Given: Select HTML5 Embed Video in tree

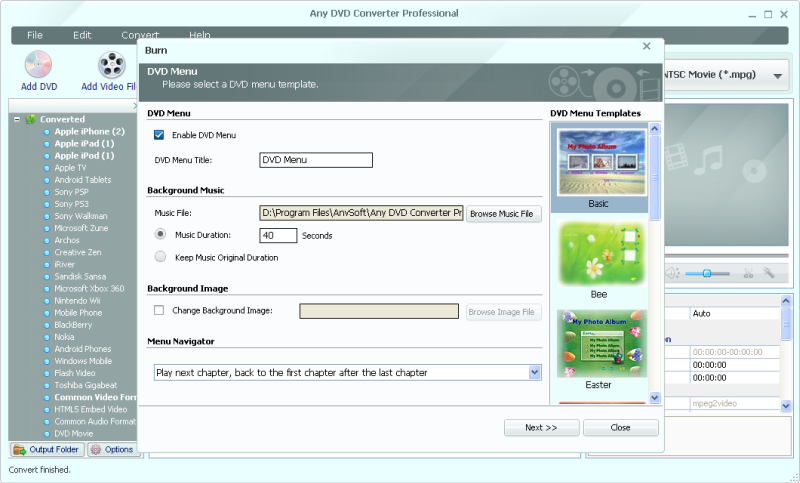Looking at the screenshot, I should [91, 409].
